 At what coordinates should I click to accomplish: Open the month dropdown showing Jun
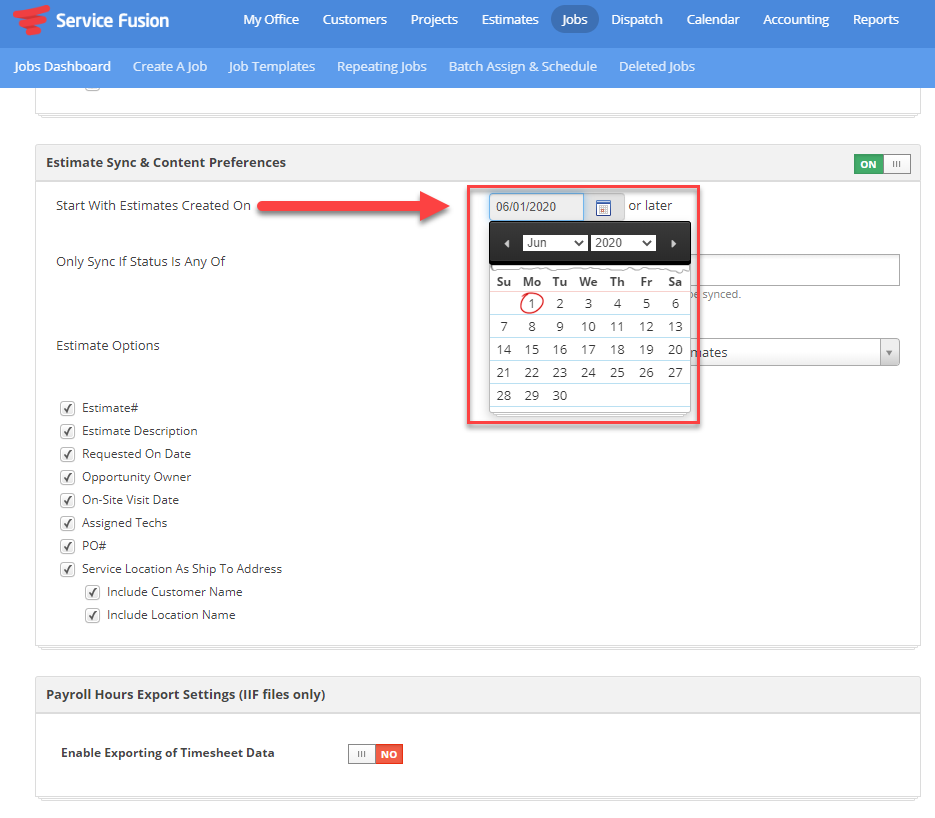point(555,243)
